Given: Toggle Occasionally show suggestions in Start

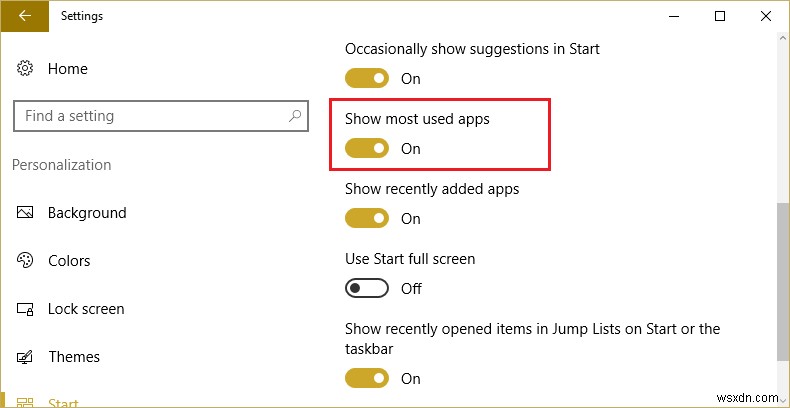Looking at the screenshot, I should click(x=366, y=79).
